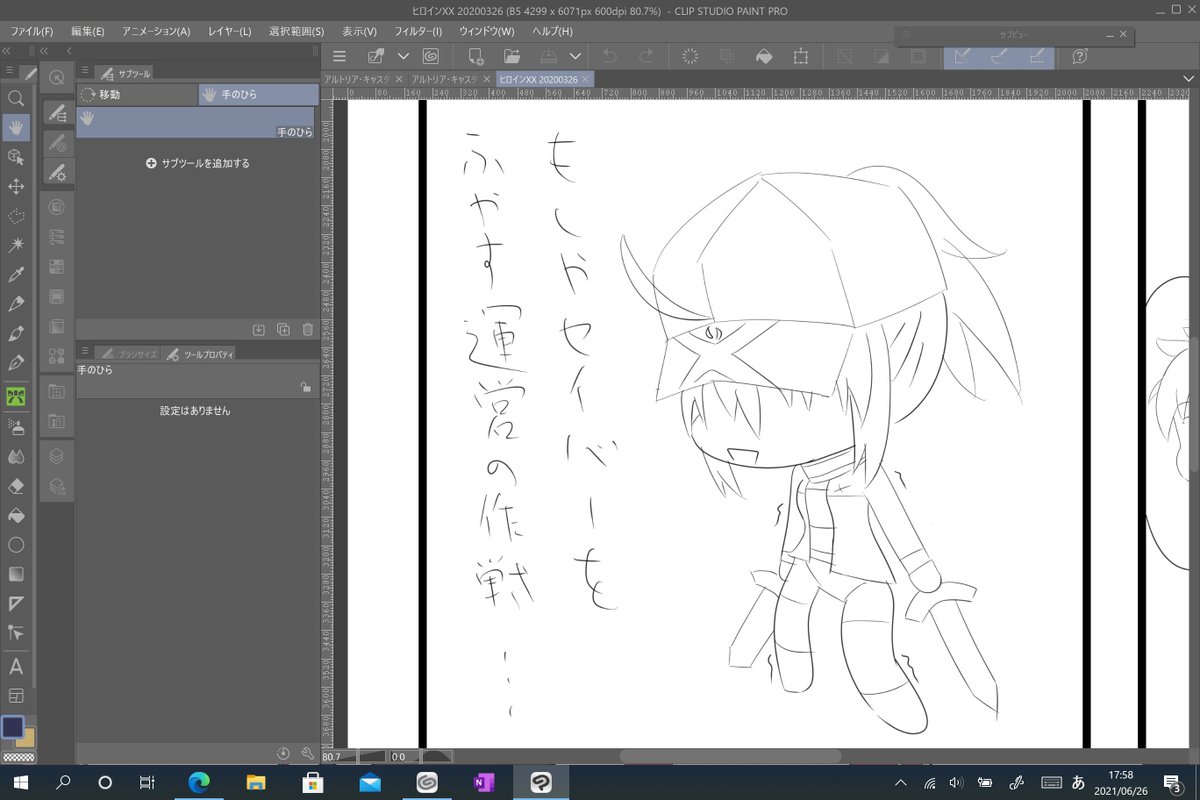Click the Fill bucket icon in command bar

(x=764, y=56)
